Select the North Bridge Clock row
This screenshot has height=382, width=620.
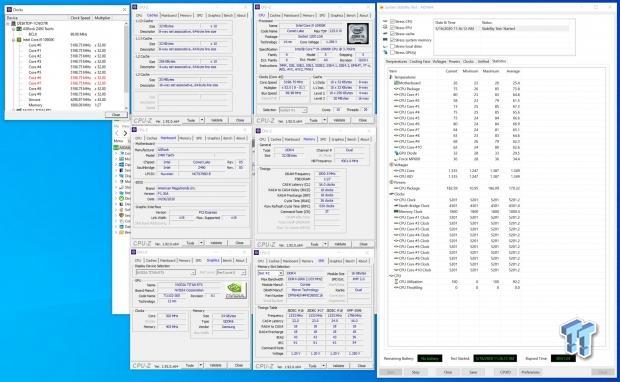[x=457, y=206]
